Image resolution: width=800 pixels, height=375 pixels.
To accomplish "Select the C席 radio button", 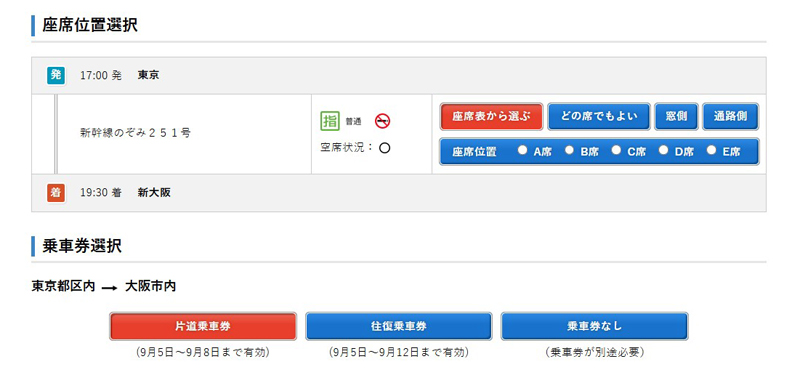I will pyautogui.click(x=616, y=151).
